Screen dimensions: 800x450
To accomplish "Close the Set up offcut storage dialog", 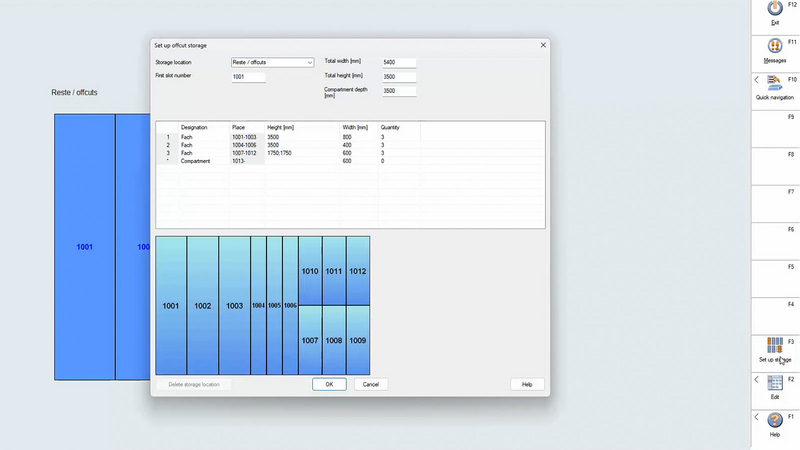I will tap(543, 45).
